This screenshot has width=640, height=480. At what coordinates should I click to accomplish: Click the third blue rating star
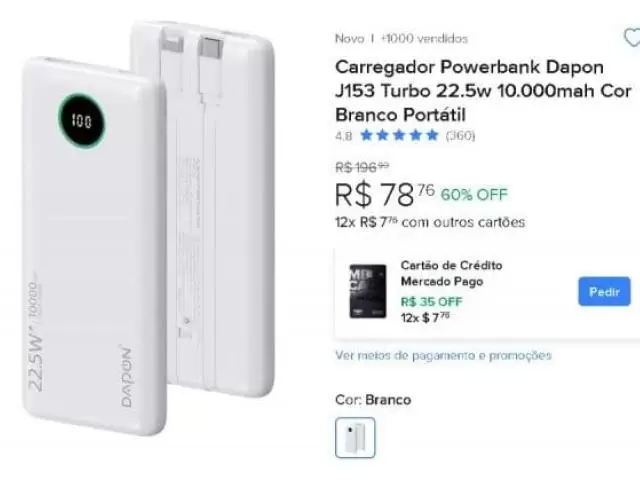(399, 135)
